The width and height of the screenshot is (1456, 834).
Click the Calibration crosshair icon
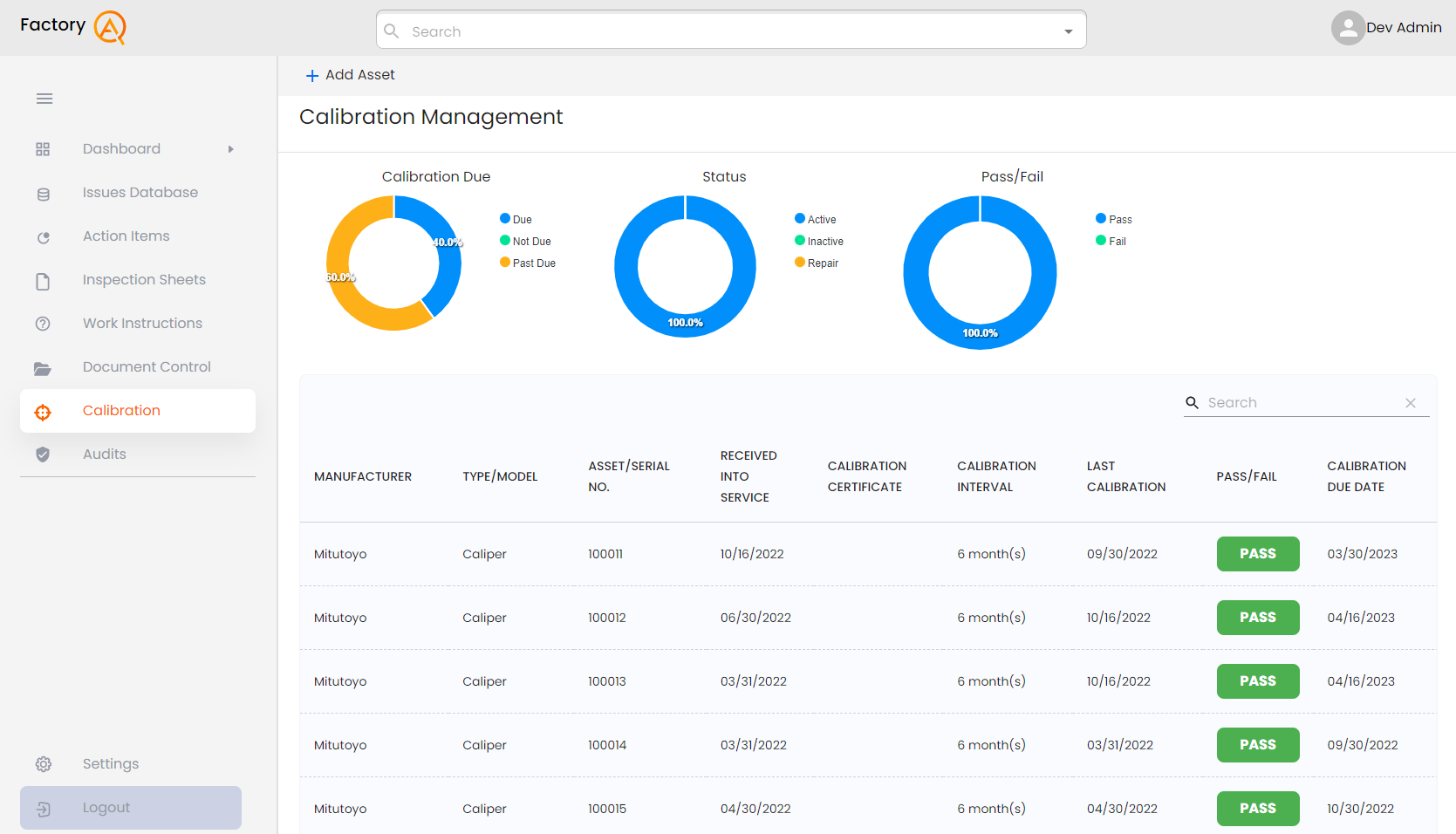pos(43,412)
